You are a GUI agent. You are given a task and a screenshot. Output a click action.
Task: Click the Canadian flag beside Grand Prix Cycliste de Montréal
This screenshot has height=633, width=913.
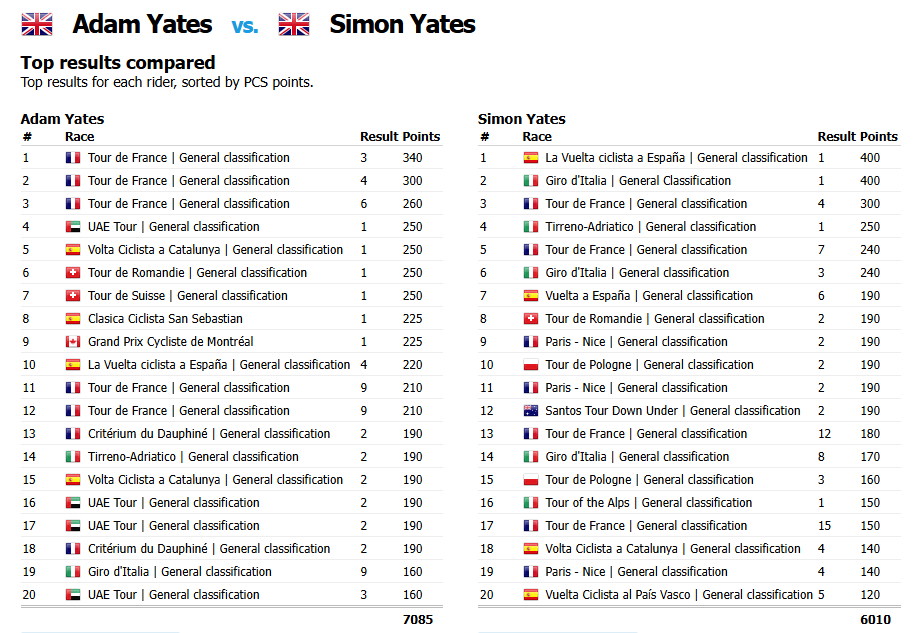coord(70,341)
